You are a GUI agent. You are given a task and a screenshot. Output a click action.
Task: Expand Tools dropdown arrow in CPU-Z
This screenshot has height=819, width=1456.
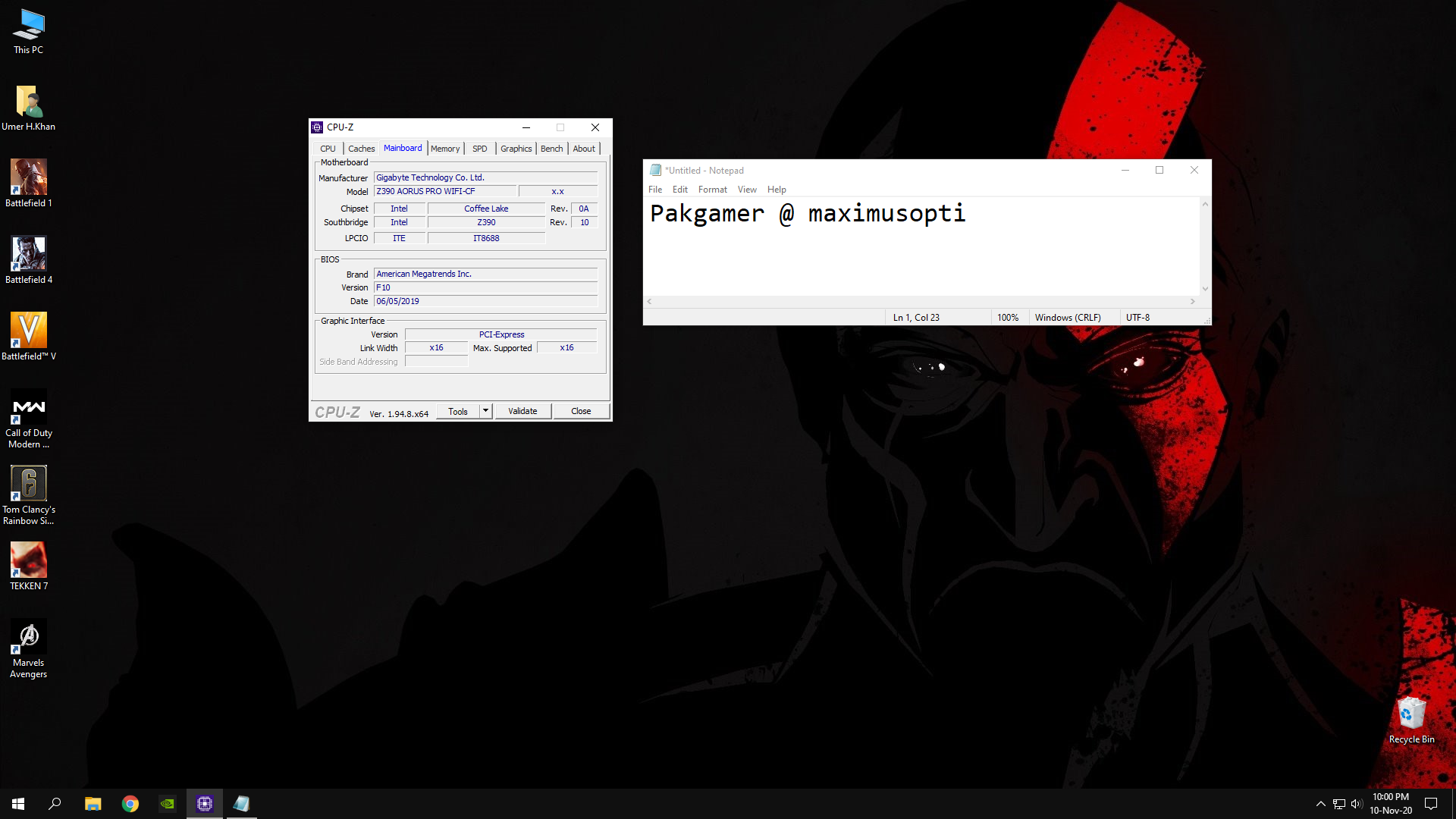486,411
